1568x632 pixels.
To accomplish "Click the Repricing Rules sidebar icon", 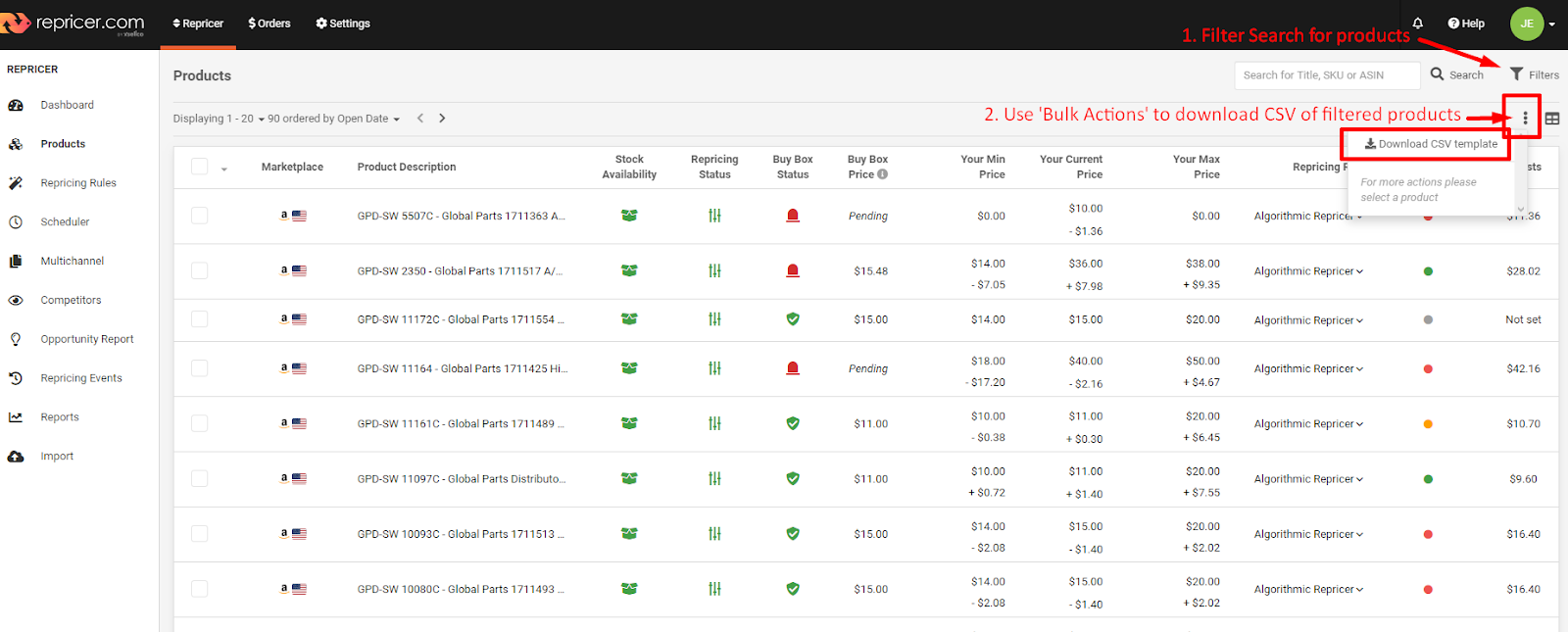I will coord(16,183).
